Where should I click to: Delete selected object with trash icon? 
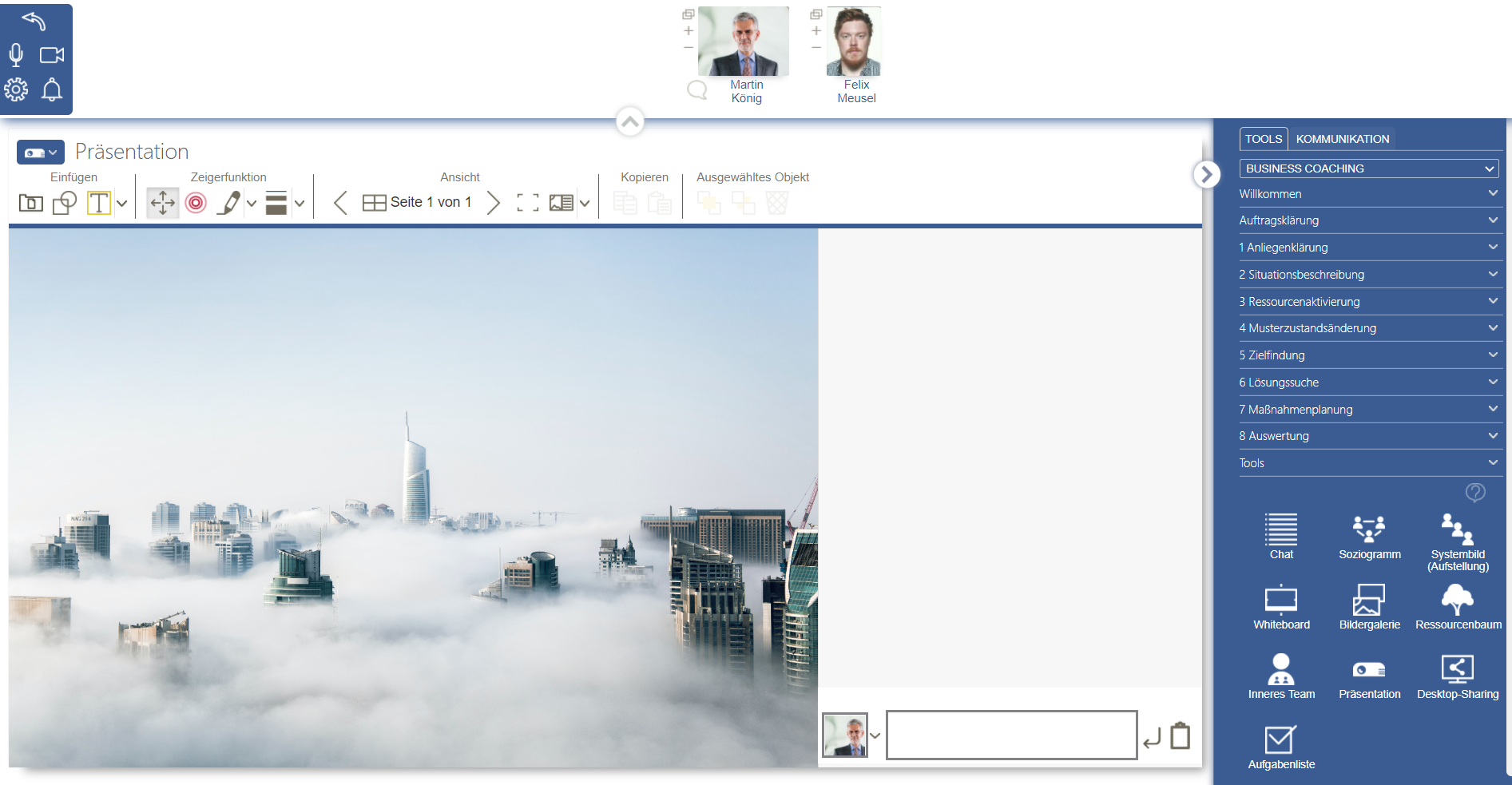777,203
